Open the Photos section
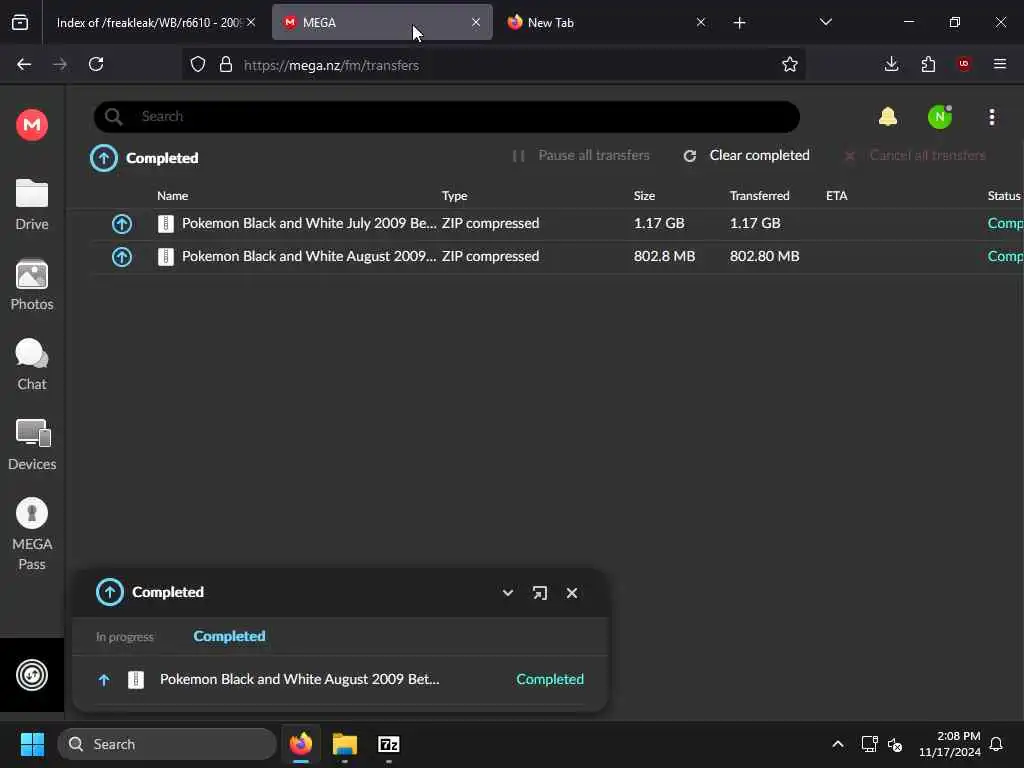The width and height of the screenshot is (1024, 768). pyautogui.click(x=31, y=285)
